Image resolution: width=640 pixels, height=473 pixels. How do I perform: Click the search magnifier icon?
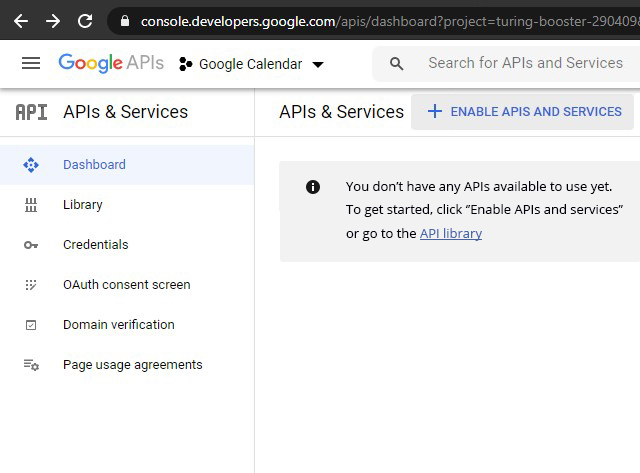coord(397,63)
